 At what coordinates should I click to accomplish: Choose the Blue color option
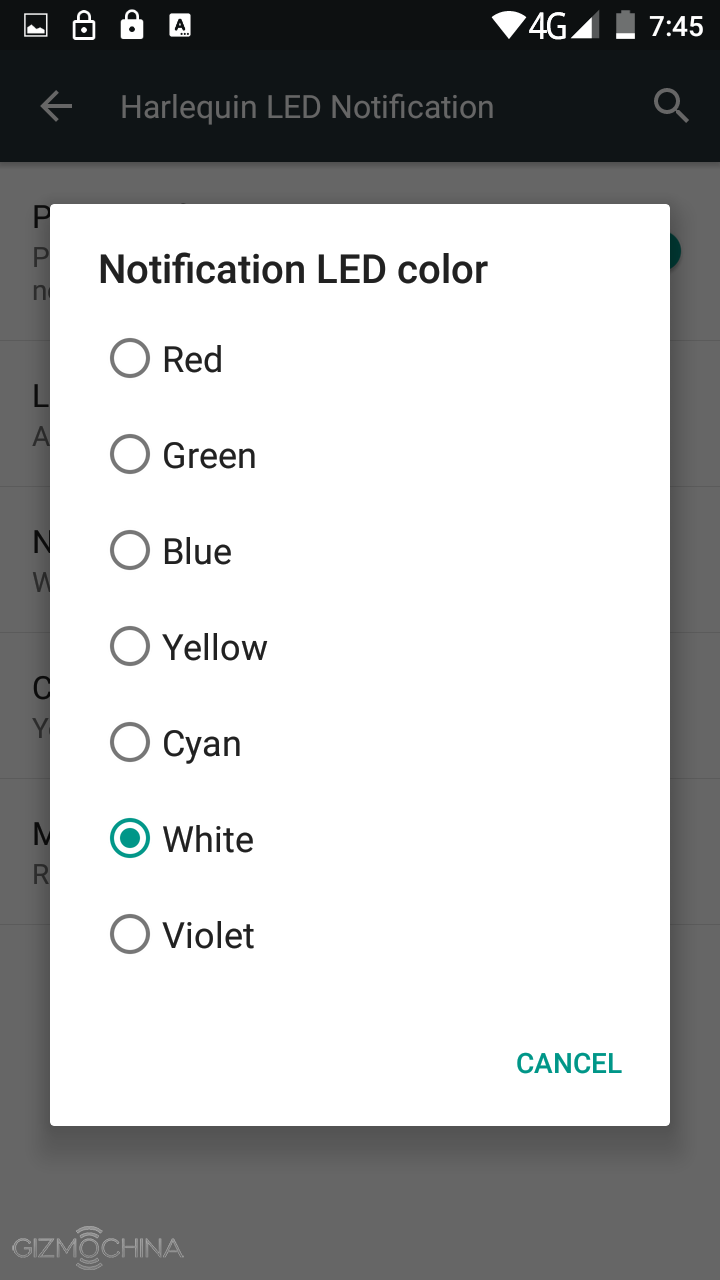[130, 551]
